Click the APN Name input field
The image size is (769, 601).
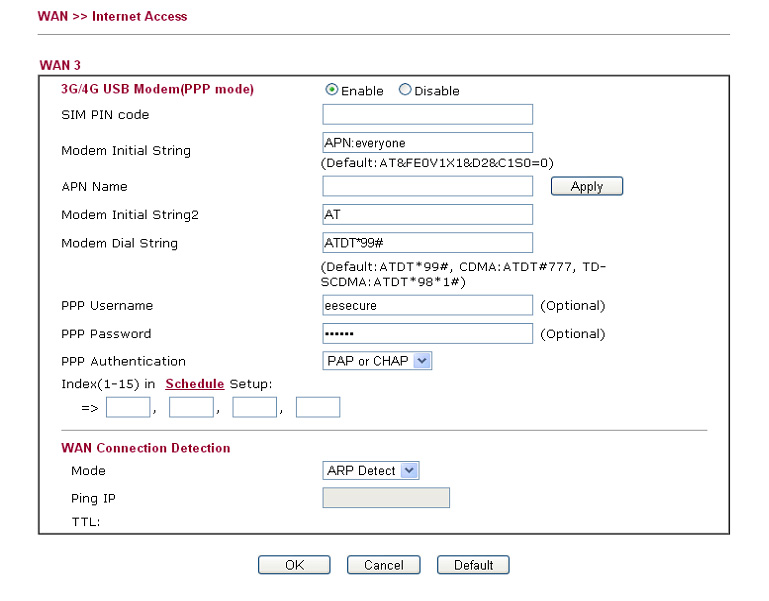point(428,186)
